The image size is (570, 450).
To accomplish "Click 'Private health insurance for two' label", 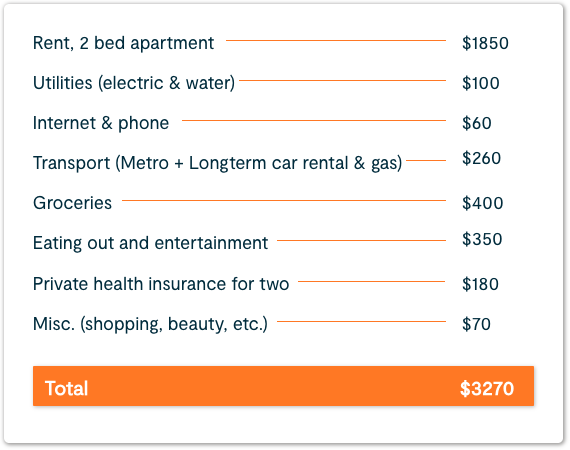I will [161, 284].
